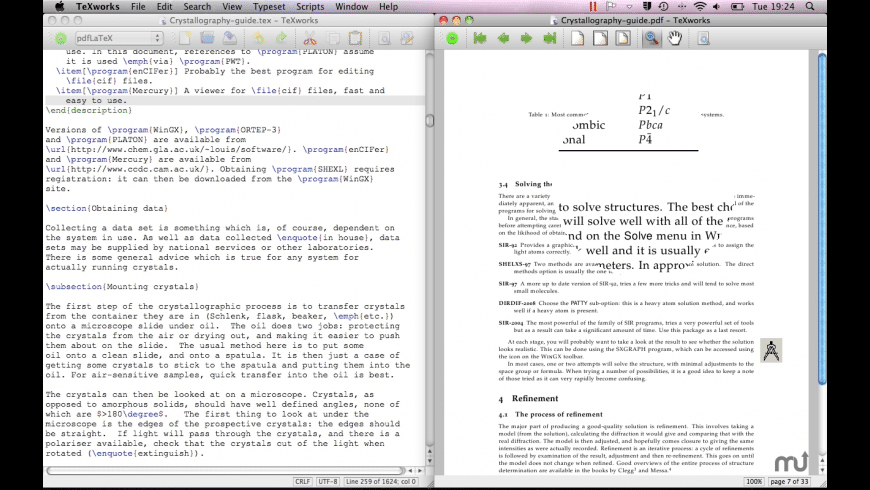Click the \subsection{Mounting crystals} line
This screenshot has height=490, width=870.
tap(122, 286)
